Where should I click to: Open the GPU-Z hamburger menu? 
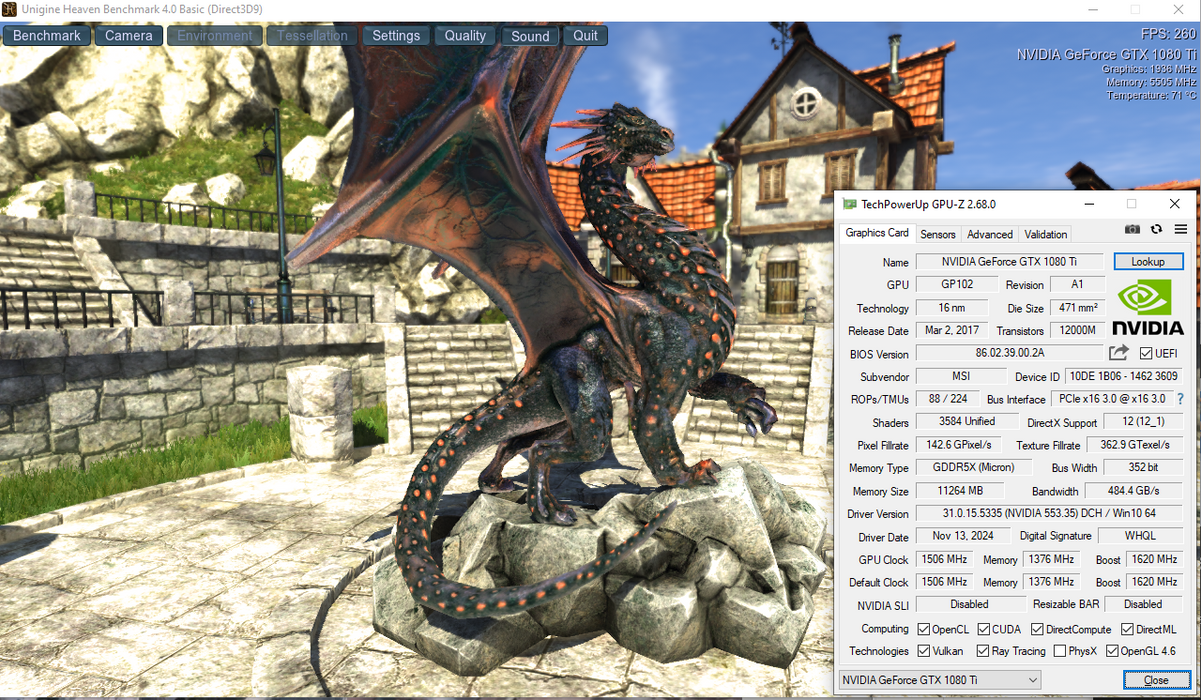click(1181, 229)
